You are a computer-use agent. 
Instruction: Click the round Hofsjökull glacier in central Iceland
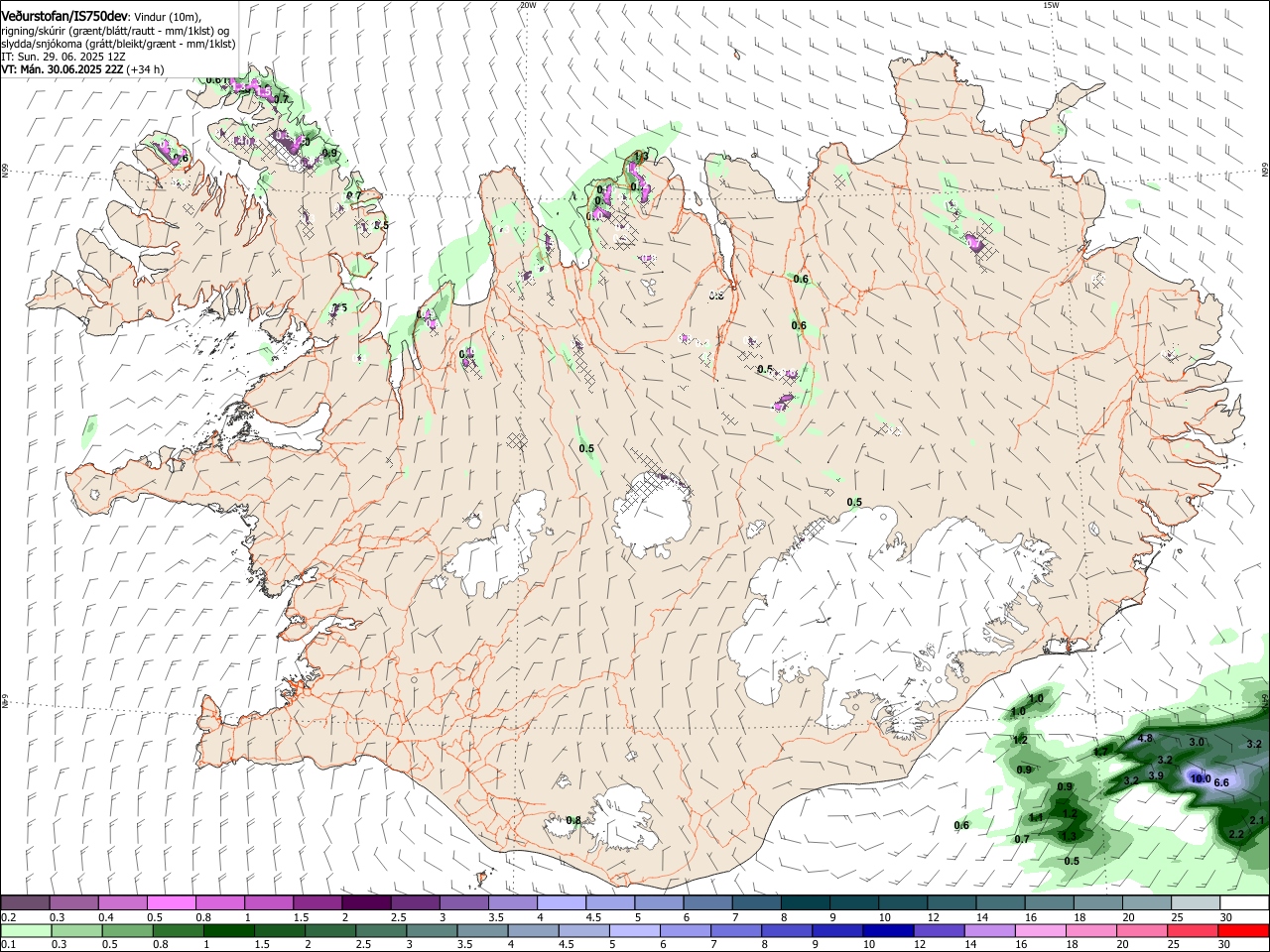(x=652, y=514)
